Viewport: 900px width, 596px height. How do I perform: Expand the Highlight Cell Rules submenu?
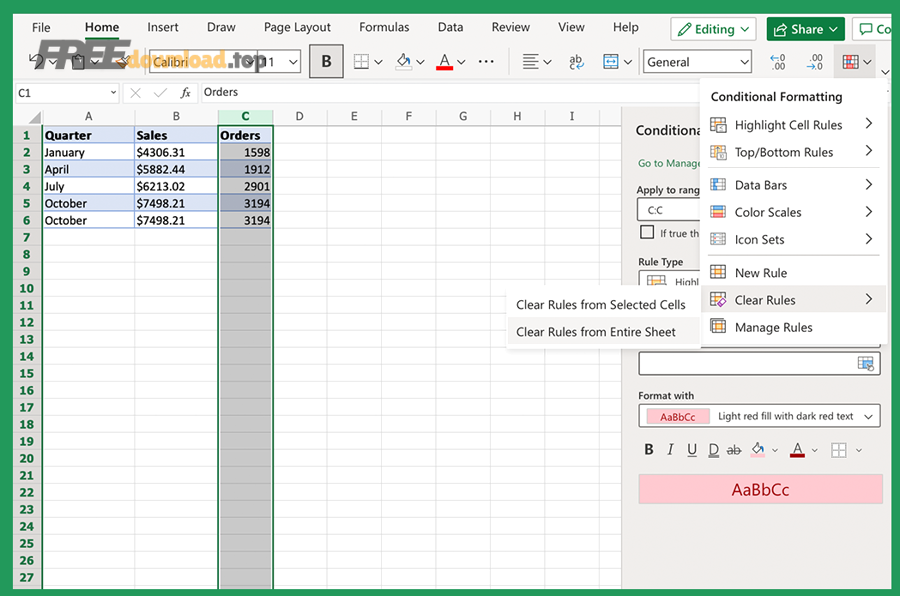[869, 123]
